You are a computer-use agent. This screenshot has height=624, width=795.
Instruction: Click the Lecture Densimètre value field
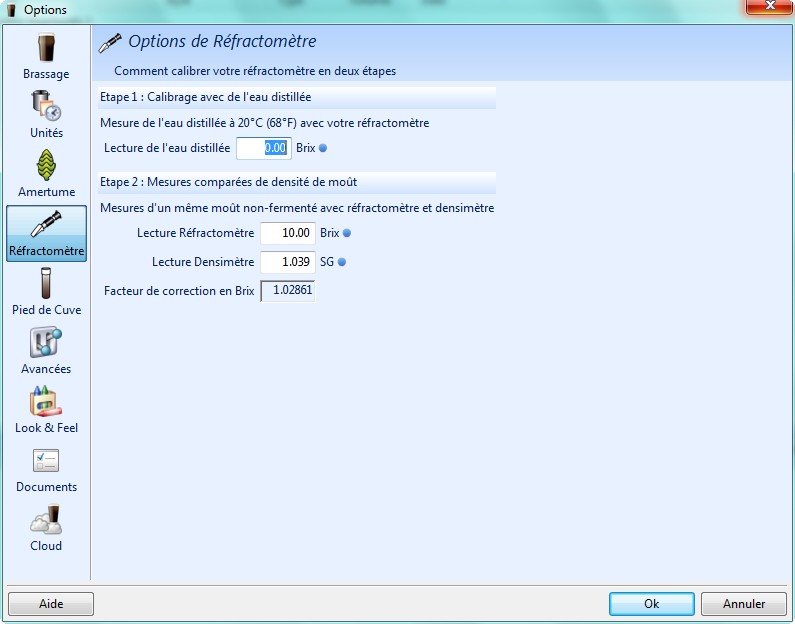[287, 262]
